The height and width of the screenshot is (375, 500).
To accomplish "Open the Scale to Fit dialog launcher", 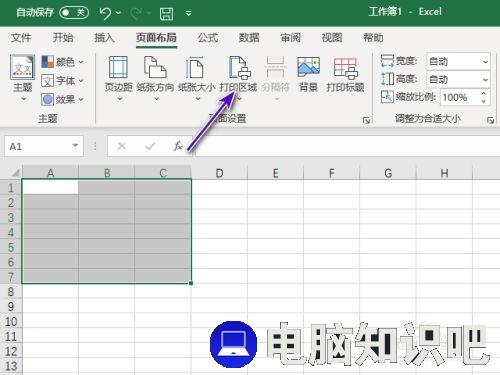I will click(490, 120).
